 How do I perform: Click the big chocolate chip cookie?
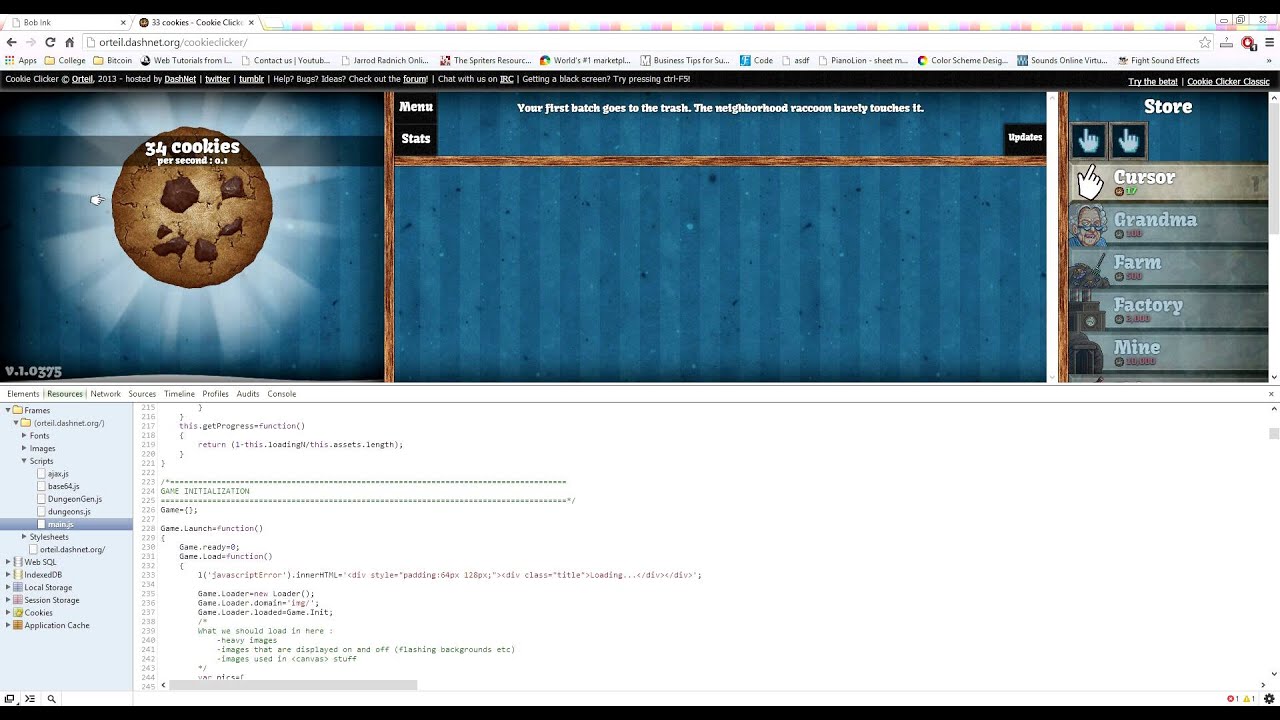pyautogui.click(x=192, y=207)
